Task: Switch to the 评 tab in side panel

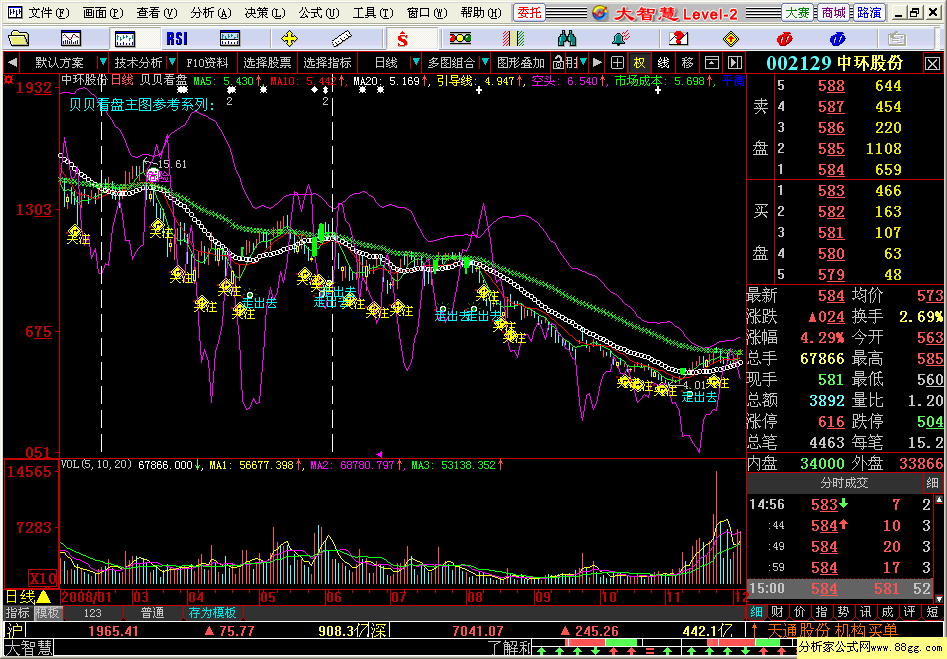Action: tap(909, 612)
